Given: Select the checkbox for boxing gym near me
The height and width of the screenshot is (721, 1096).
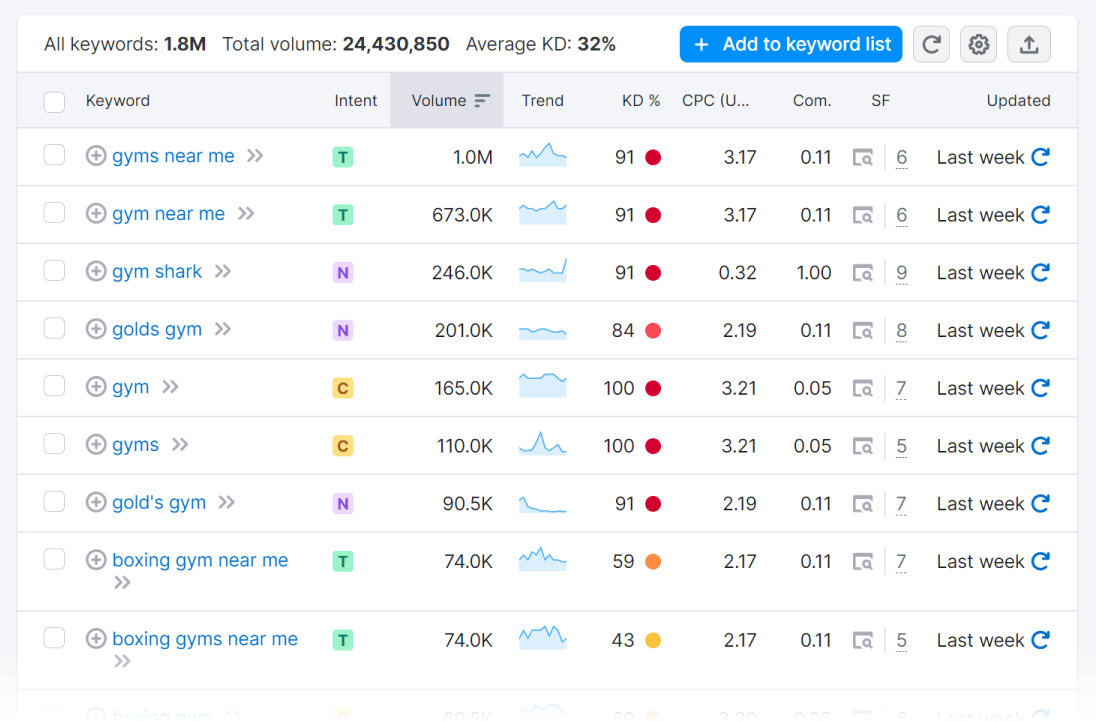Looking at the screenshot, I should pyautogui.click(x=54, y=560).
